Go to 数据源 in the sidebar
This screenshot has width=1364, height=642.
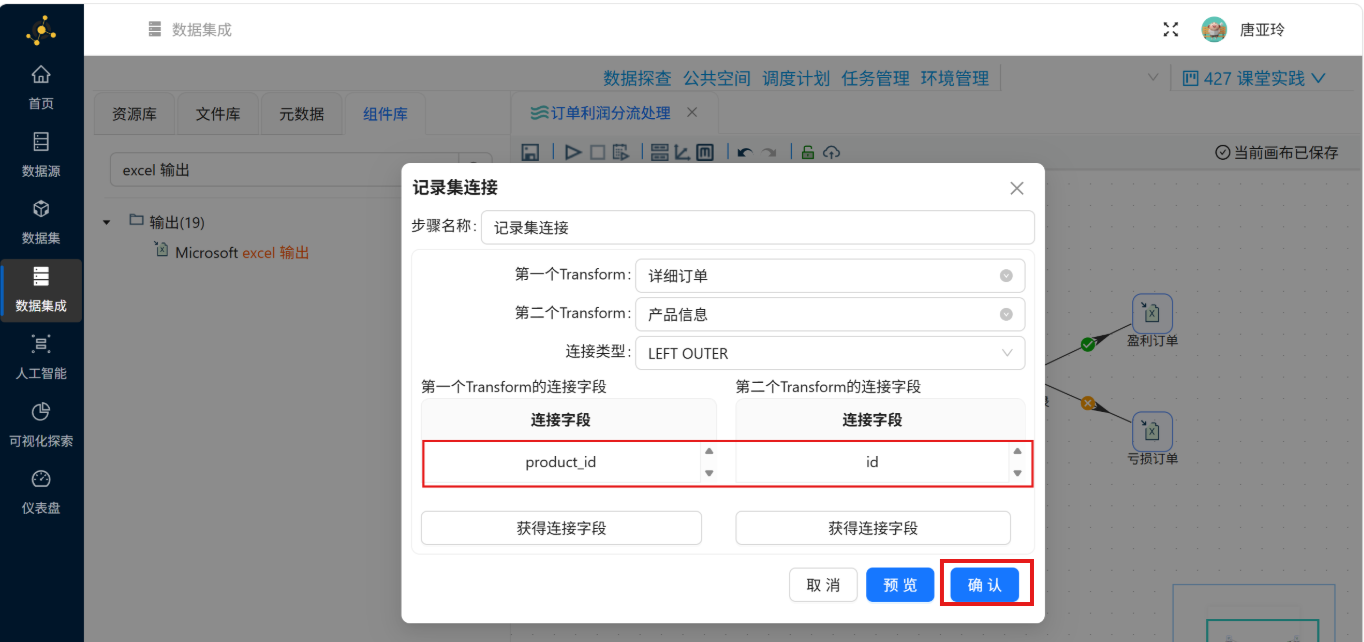(41, 155)
